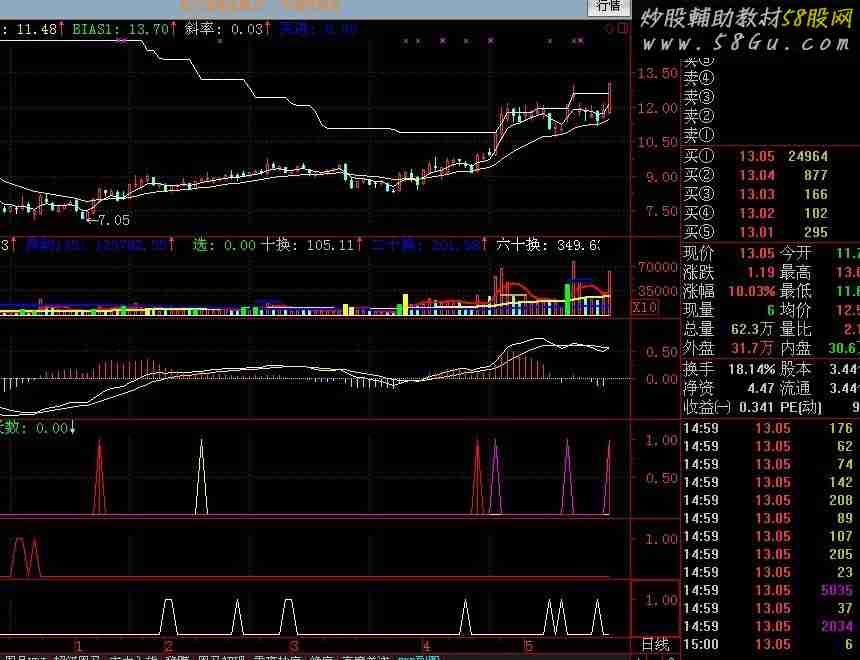Image resolution: width=860 pixels, height=660 pixels.
Task: Click the small red square icon beside the diamond
Action: [622, 30]
